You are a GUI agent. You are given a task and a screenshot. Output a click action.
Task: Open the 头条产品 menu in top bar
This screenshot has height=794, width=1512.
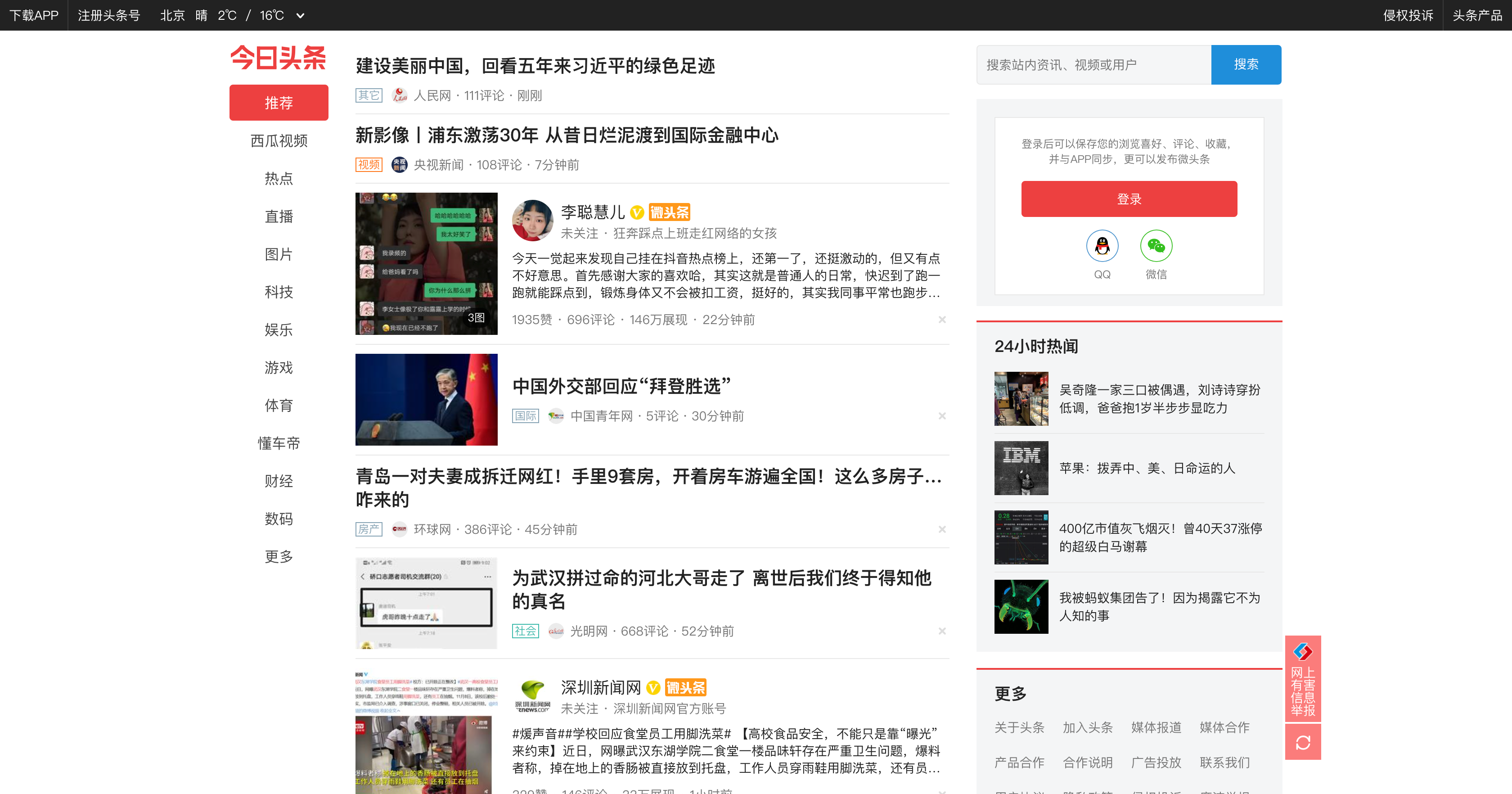(1477, 15)
